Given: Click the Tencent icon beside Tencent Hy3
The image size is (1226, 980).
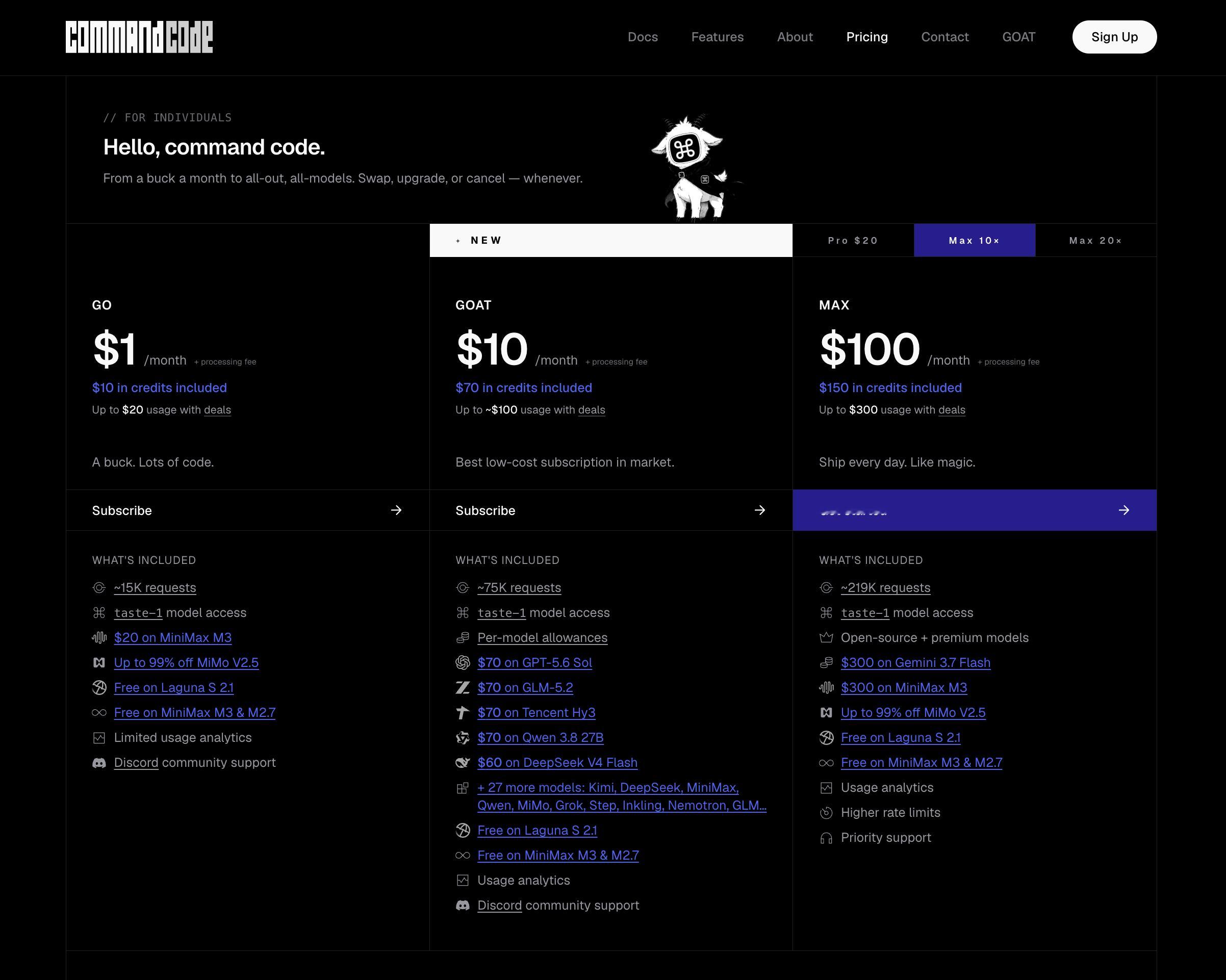Looking at the screenshot, I should click(463, 713).
